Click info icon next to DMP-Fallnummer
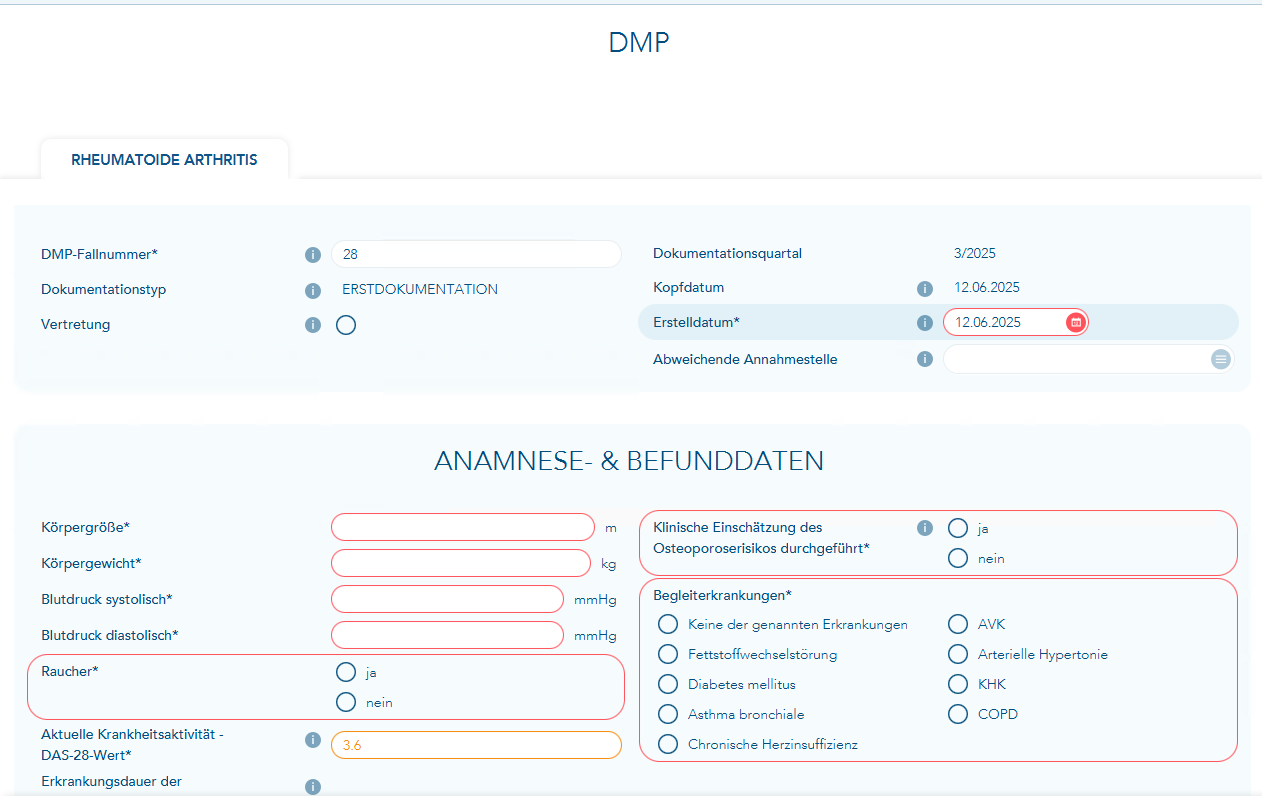The width and height of the screenshot is (1262, 796). 313,255
